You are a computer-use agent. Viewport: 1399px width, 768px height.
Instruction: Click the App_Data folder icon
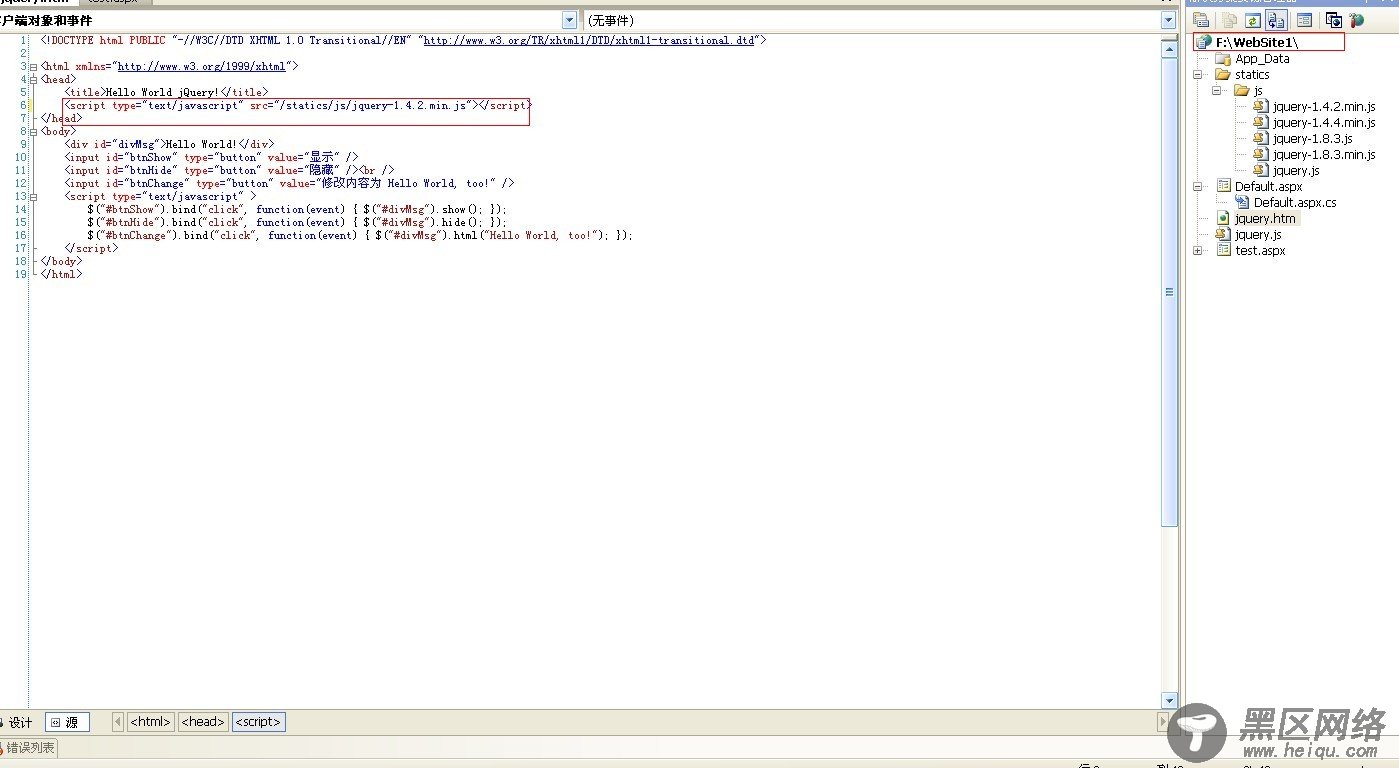(1223, 59)
